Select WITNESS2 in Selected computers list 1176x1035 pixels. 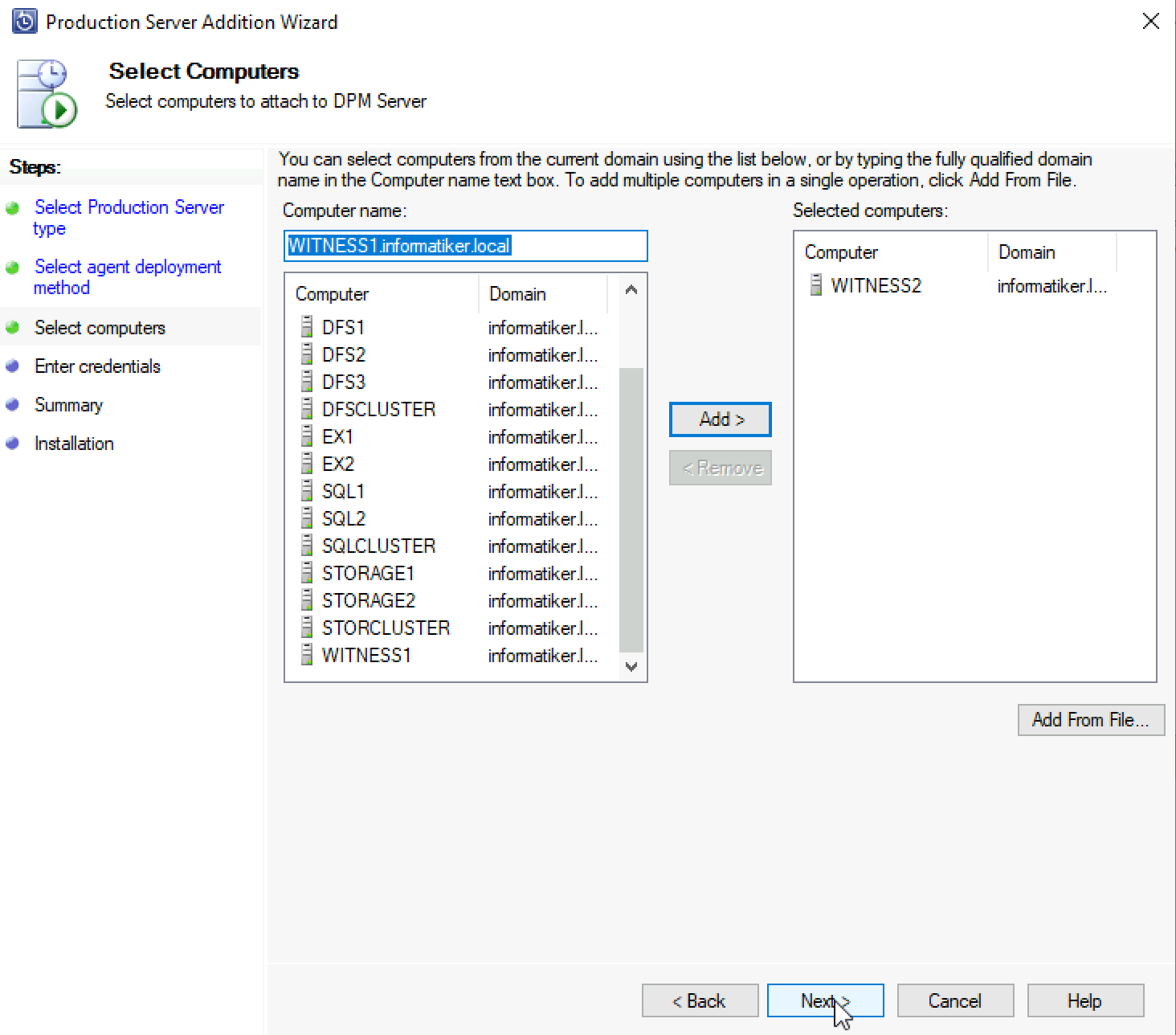[x=876, y=285]
